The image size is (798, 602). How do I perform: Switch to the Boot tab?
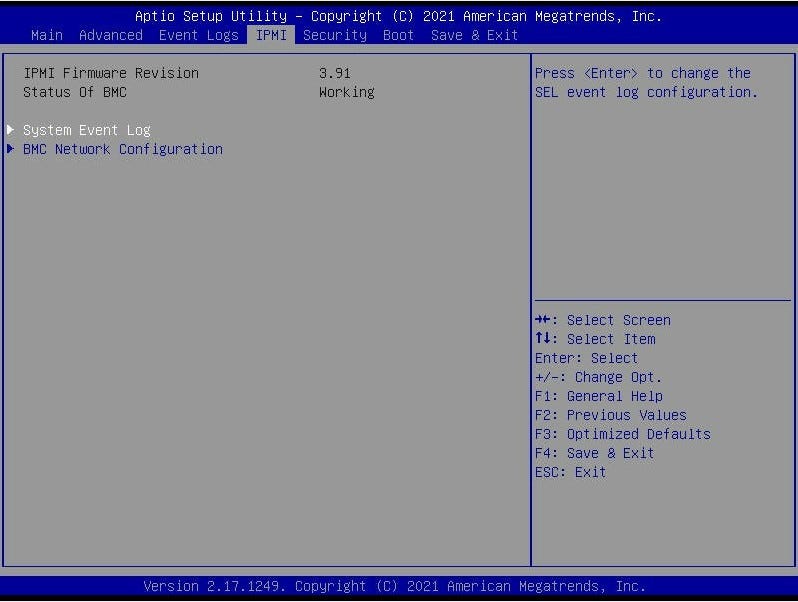398,35
